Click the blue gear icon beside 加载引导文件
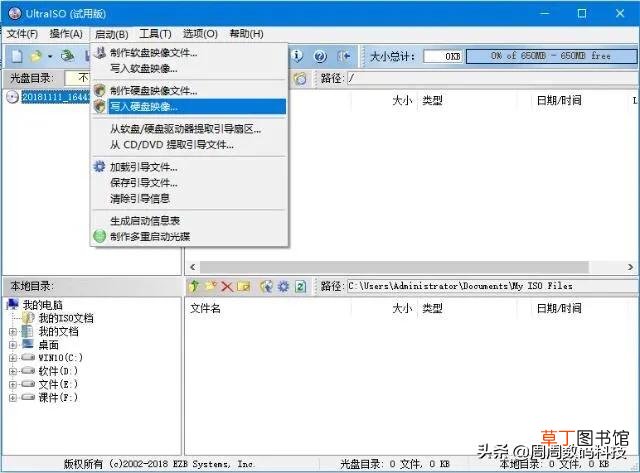640x473 pixels. click(x=99, y=167)
